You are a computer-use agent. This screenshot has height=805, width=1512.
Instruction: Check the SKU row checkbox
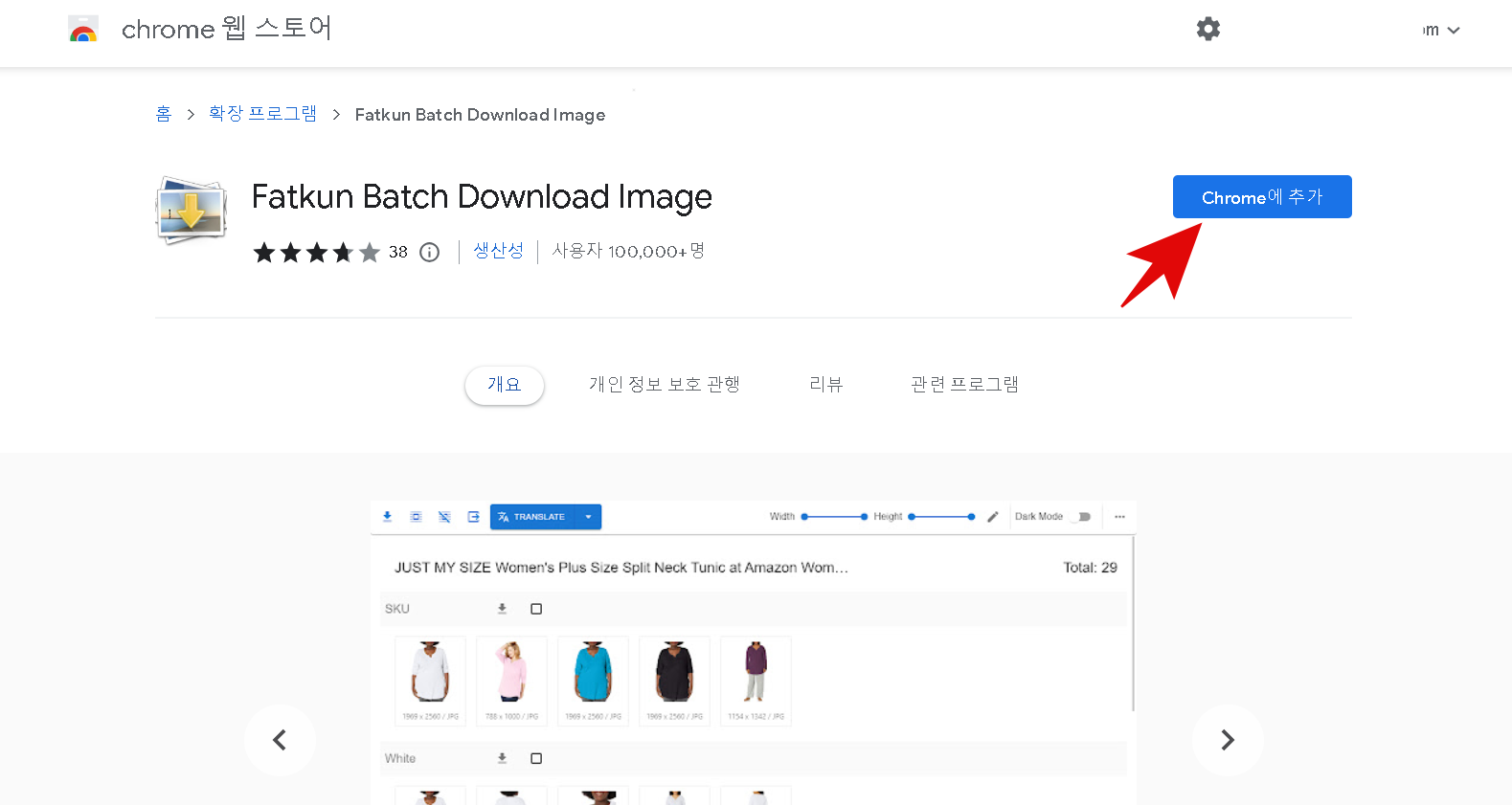[x=536, y=609]
